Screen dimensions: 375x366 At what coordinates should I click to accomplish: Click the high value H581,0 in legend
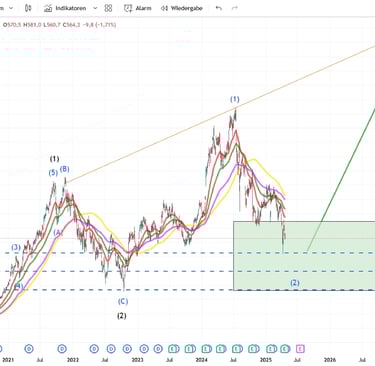[32, 25]
